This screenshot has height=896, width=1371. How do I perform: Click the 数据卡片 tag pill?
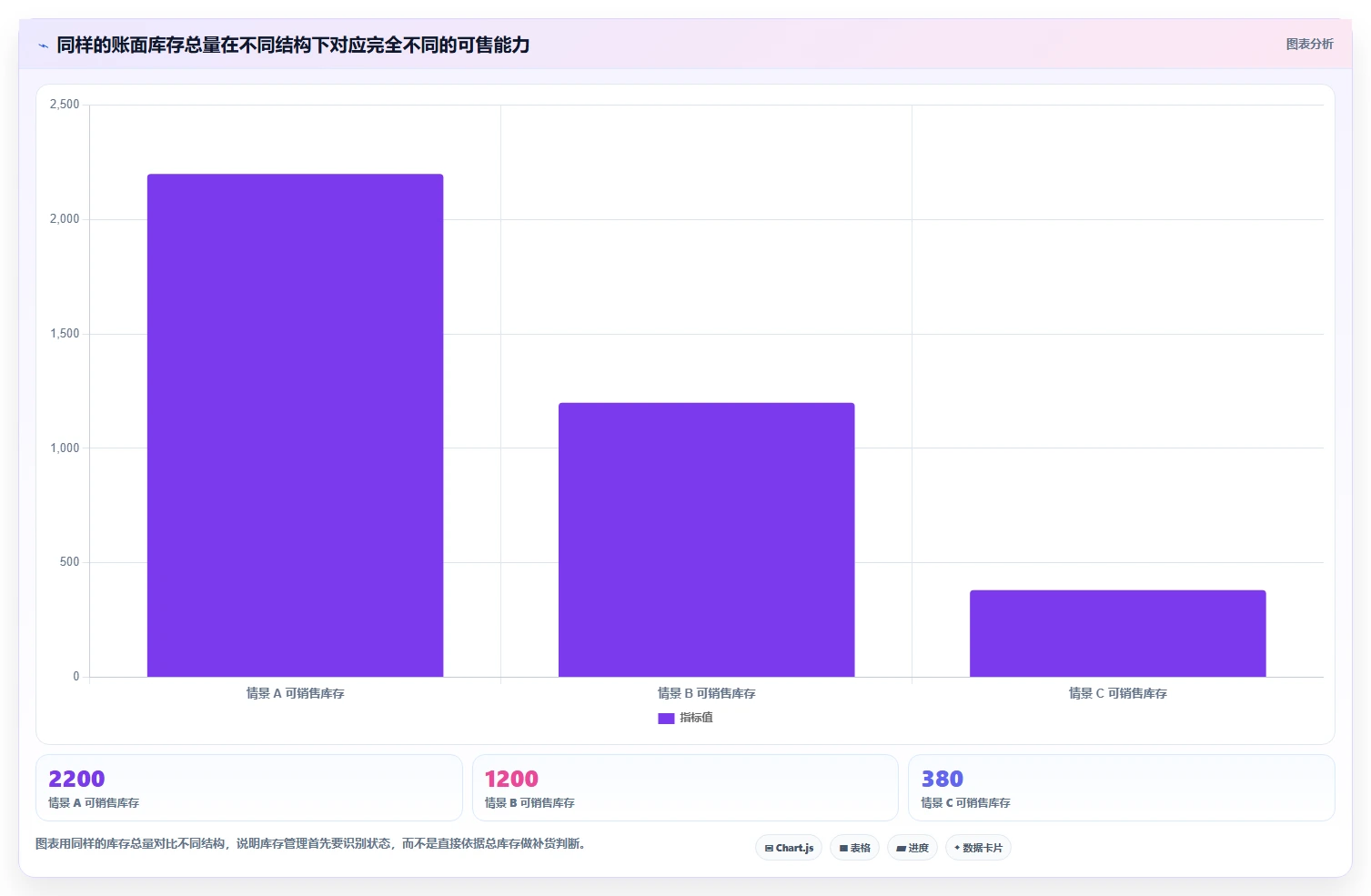[978, 848]
